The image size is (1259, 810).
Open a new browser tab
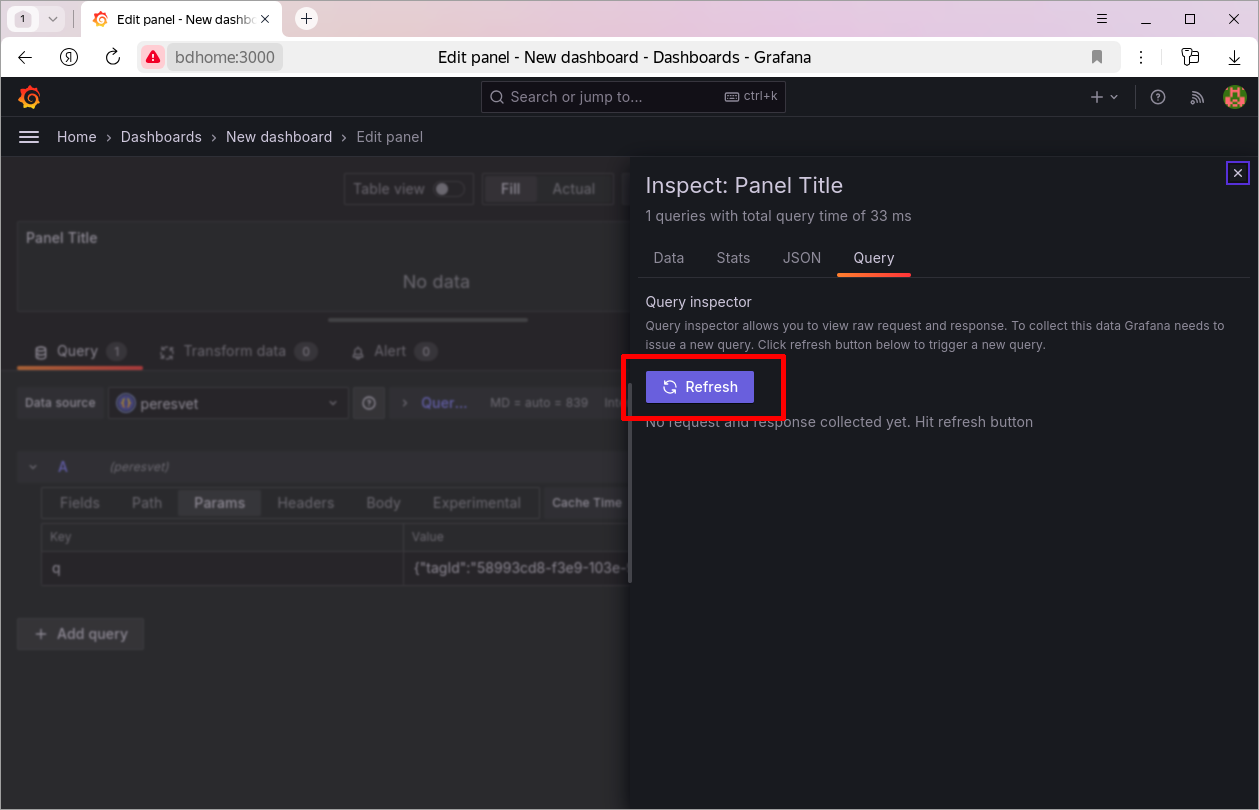[307, 18]
